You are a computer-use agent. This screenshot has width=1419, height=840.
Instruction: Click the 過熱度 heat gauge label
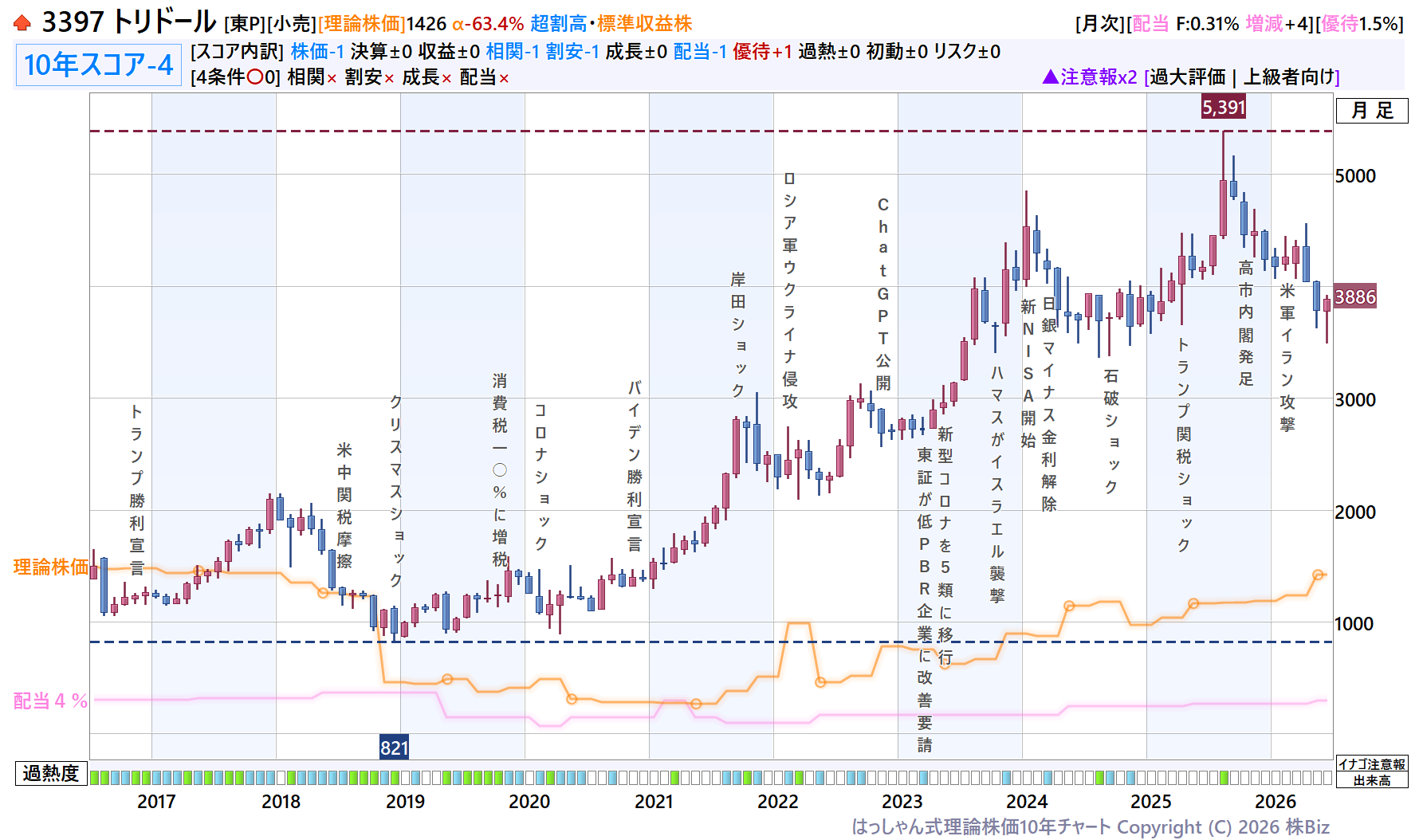(51, 773)
